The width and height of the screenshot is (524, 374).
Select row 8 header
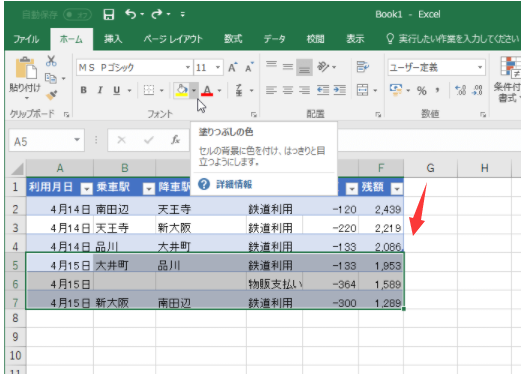15,319
